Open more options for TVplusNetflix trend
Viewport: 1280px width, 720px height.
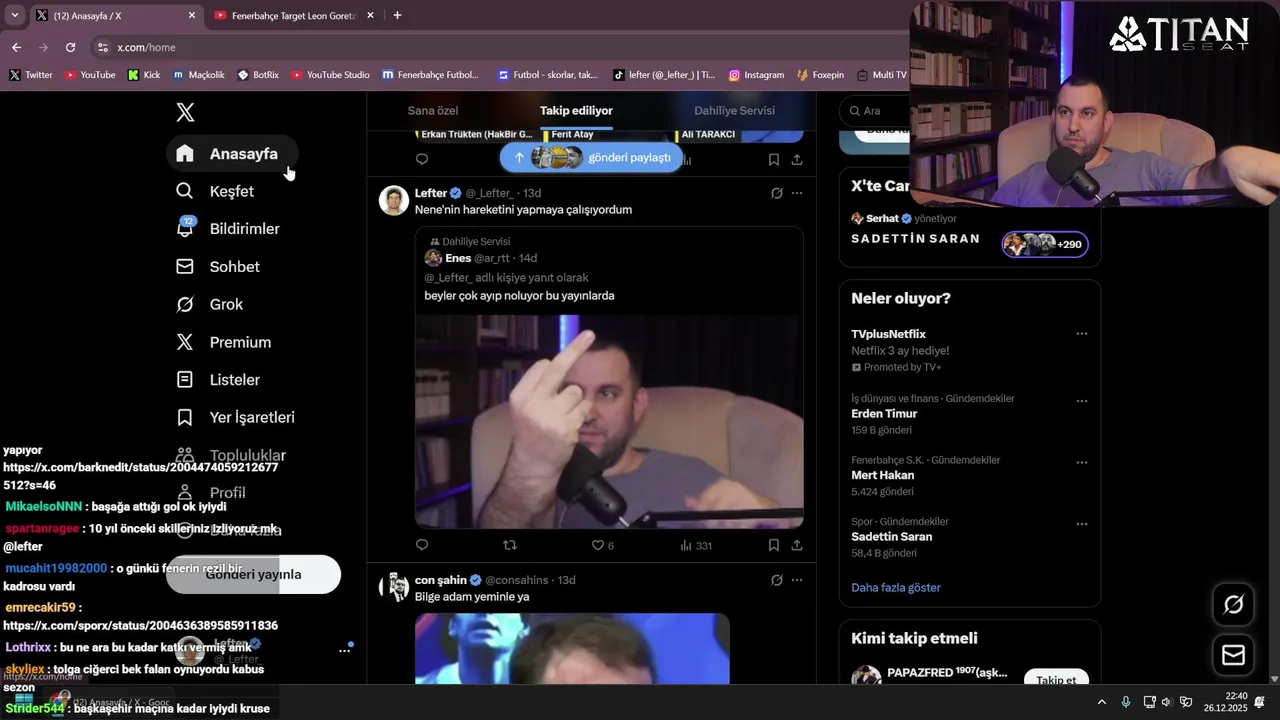1081,334
